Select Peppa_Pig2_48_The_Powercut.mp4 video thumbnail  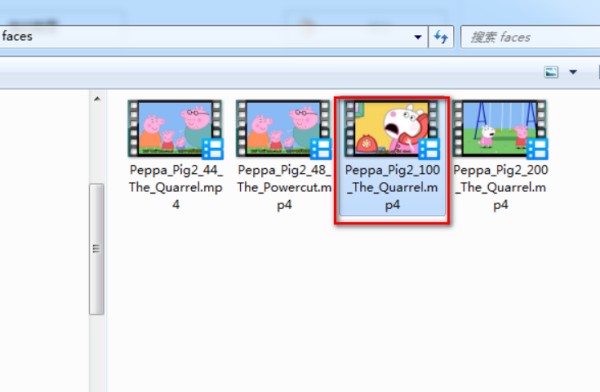pyautogui.click(x=284, y=129)
